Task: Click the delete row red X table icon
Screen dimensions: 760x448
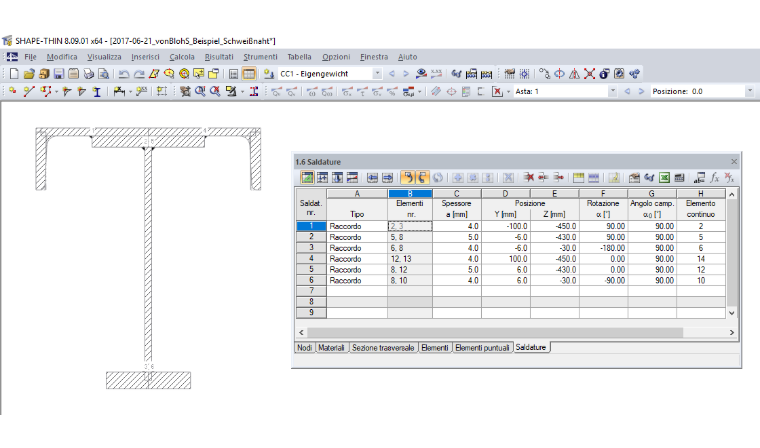Action: point(528,177)
